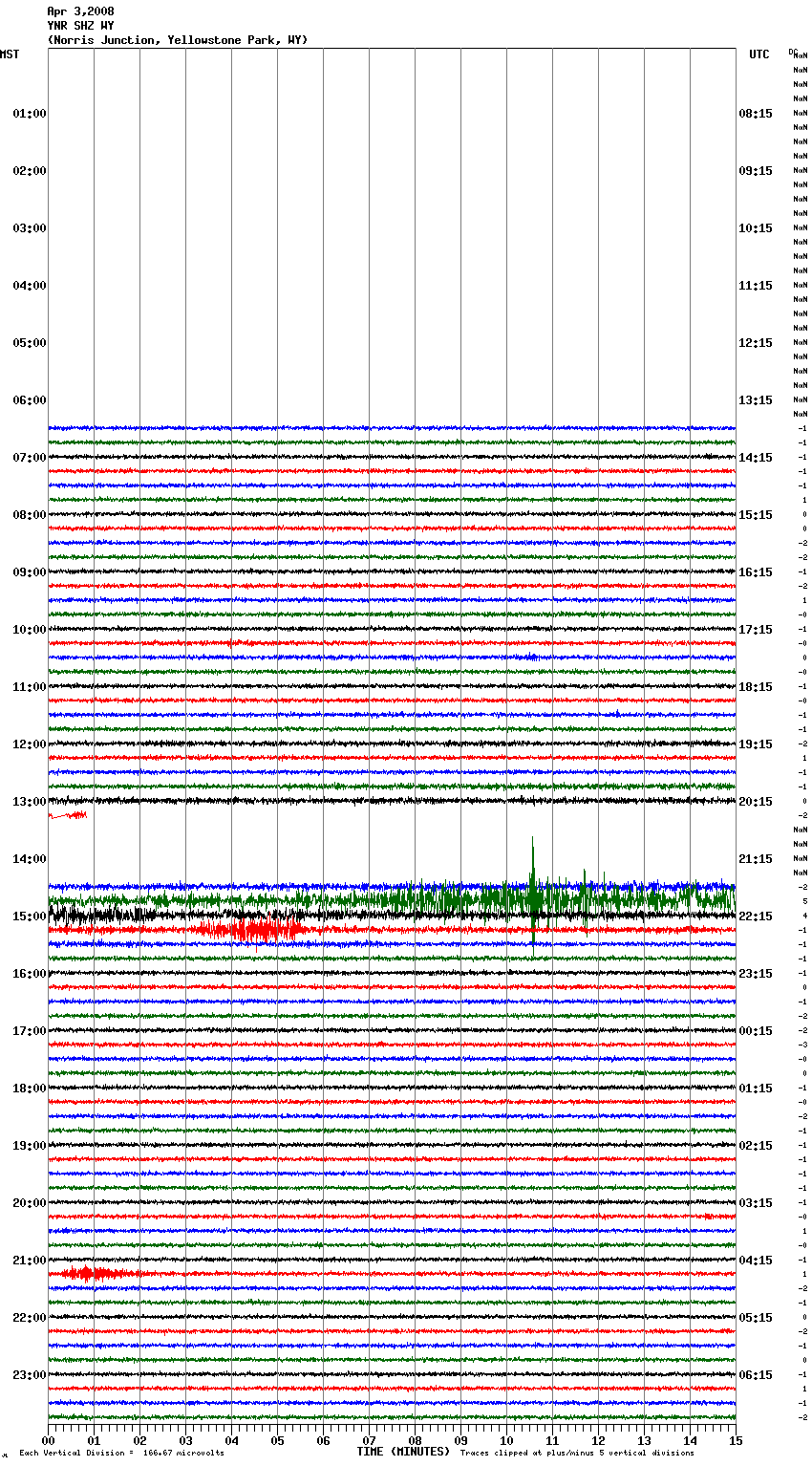Select the '03:00' MST time label
812x1466 pixels.
(x=30, y=228)
